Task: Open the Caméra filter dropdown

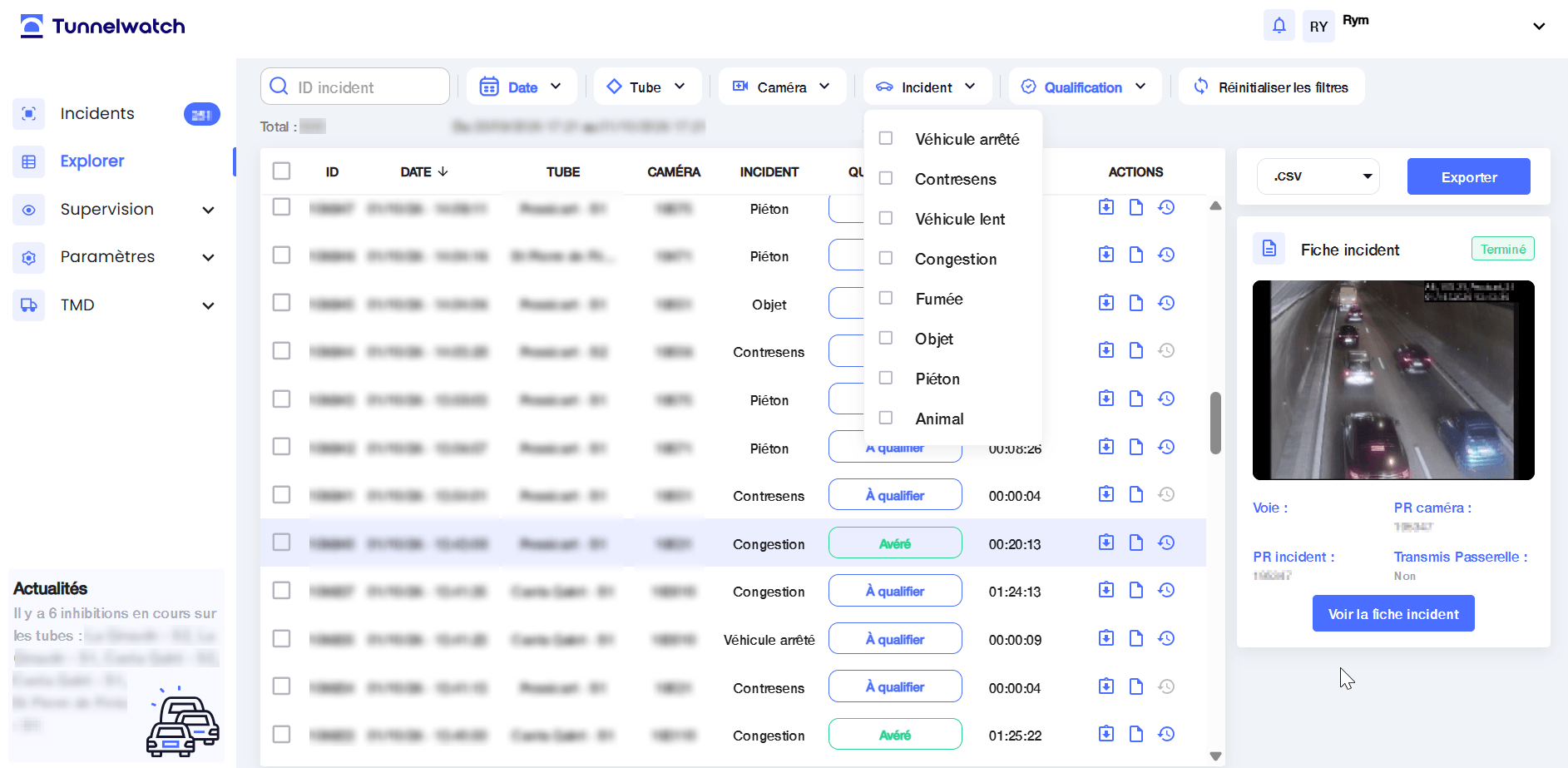Action: [782, 87]
